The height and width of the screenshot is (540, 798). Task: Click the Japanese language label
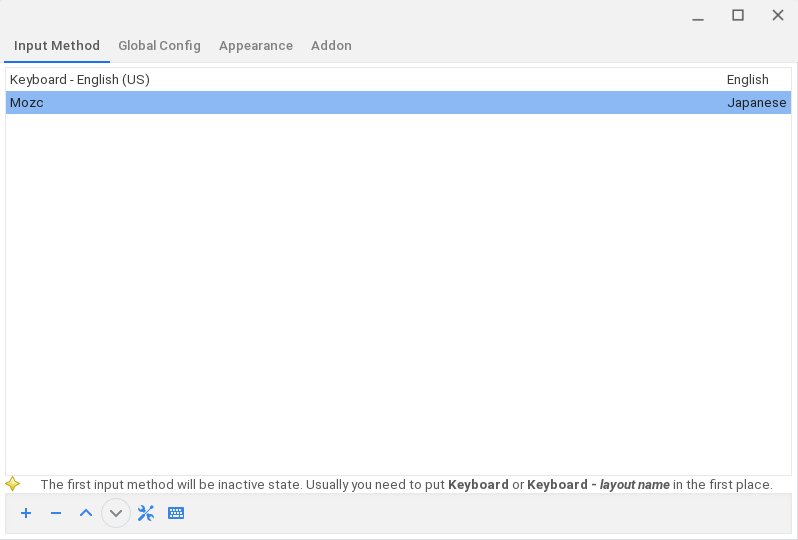757,103
